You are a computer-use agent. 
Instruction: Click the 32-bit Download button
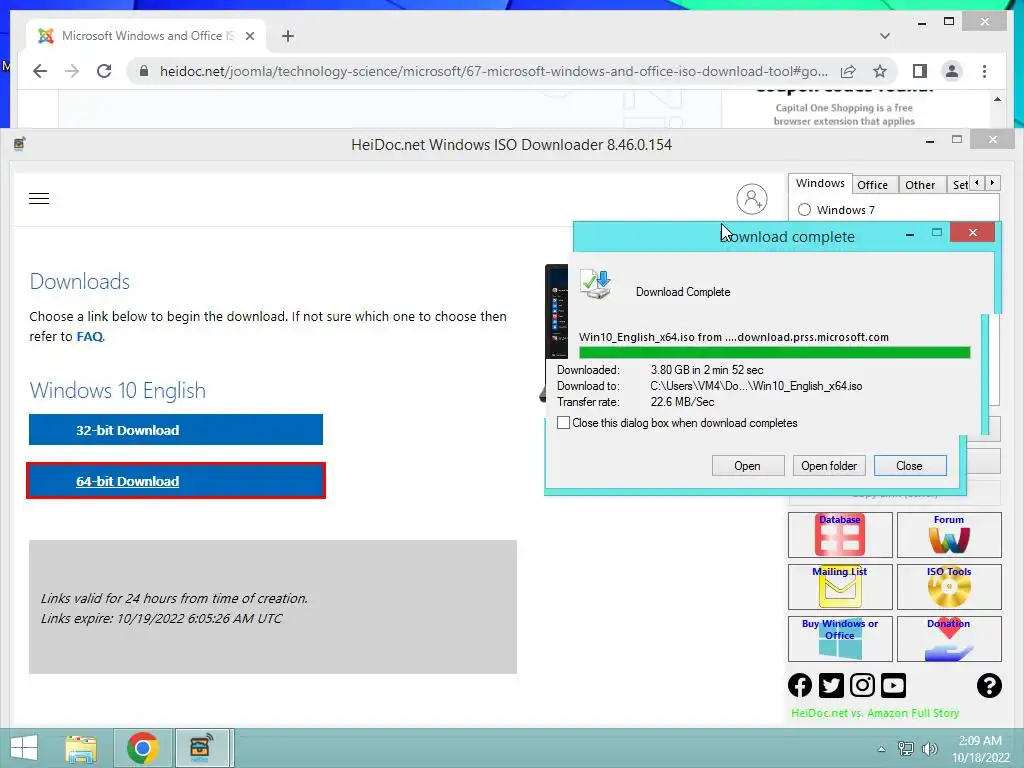point(176,430)
